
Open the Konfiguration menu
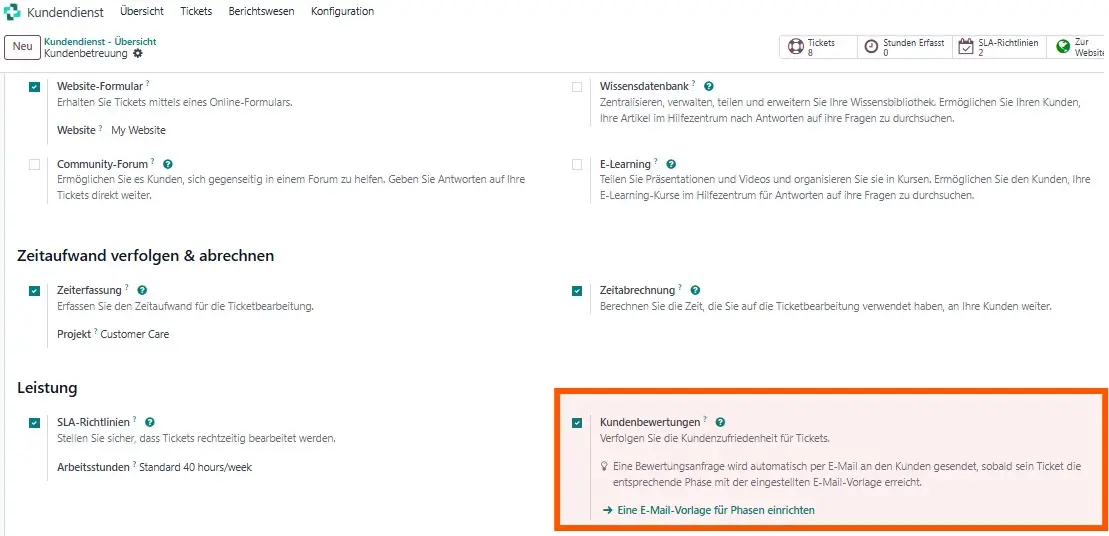342,11
